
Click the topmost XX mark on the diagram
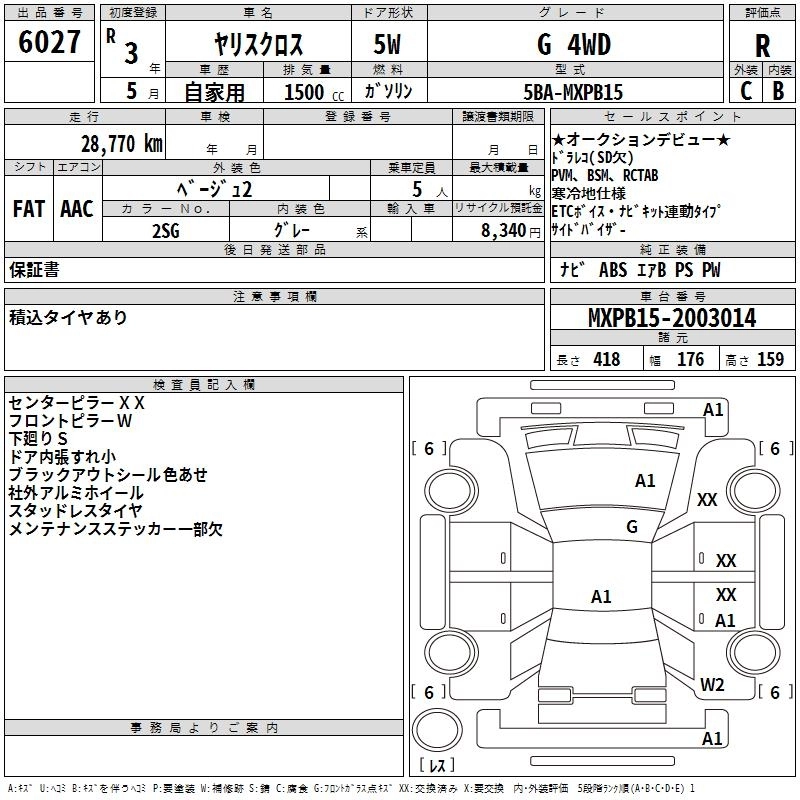pyautogui.click(x=707, y=500)
